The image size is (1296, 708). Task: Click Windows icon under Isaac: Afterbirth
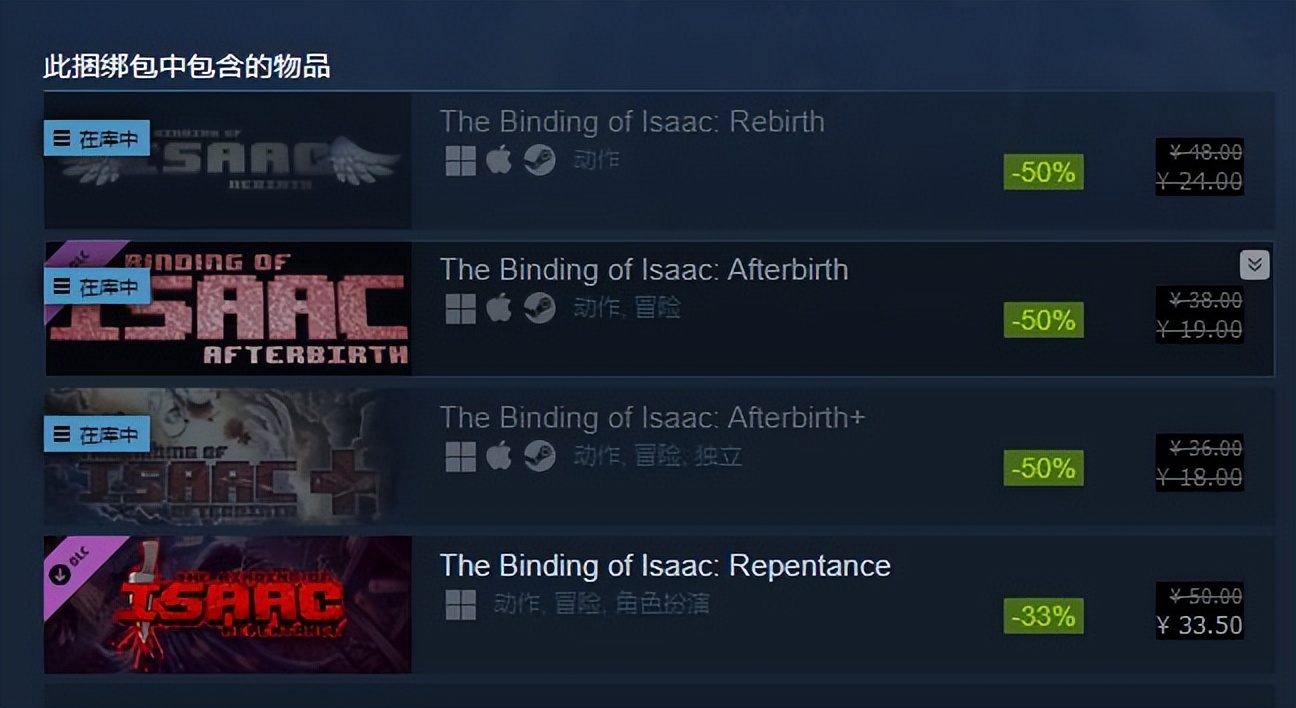[x=460, y=309]
